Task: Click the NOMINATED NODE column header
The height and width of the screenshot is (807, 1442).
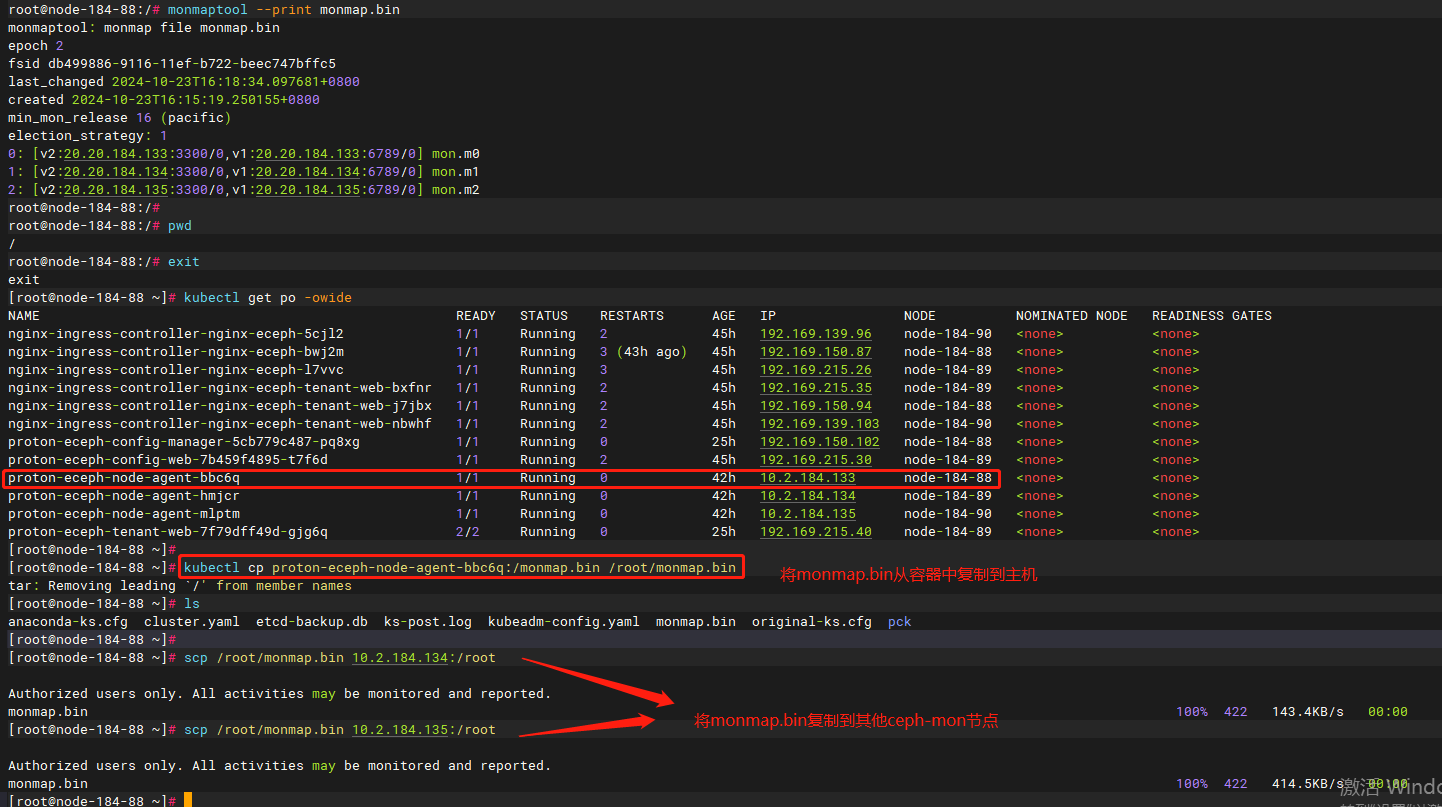Action: tap(1072, 316)
